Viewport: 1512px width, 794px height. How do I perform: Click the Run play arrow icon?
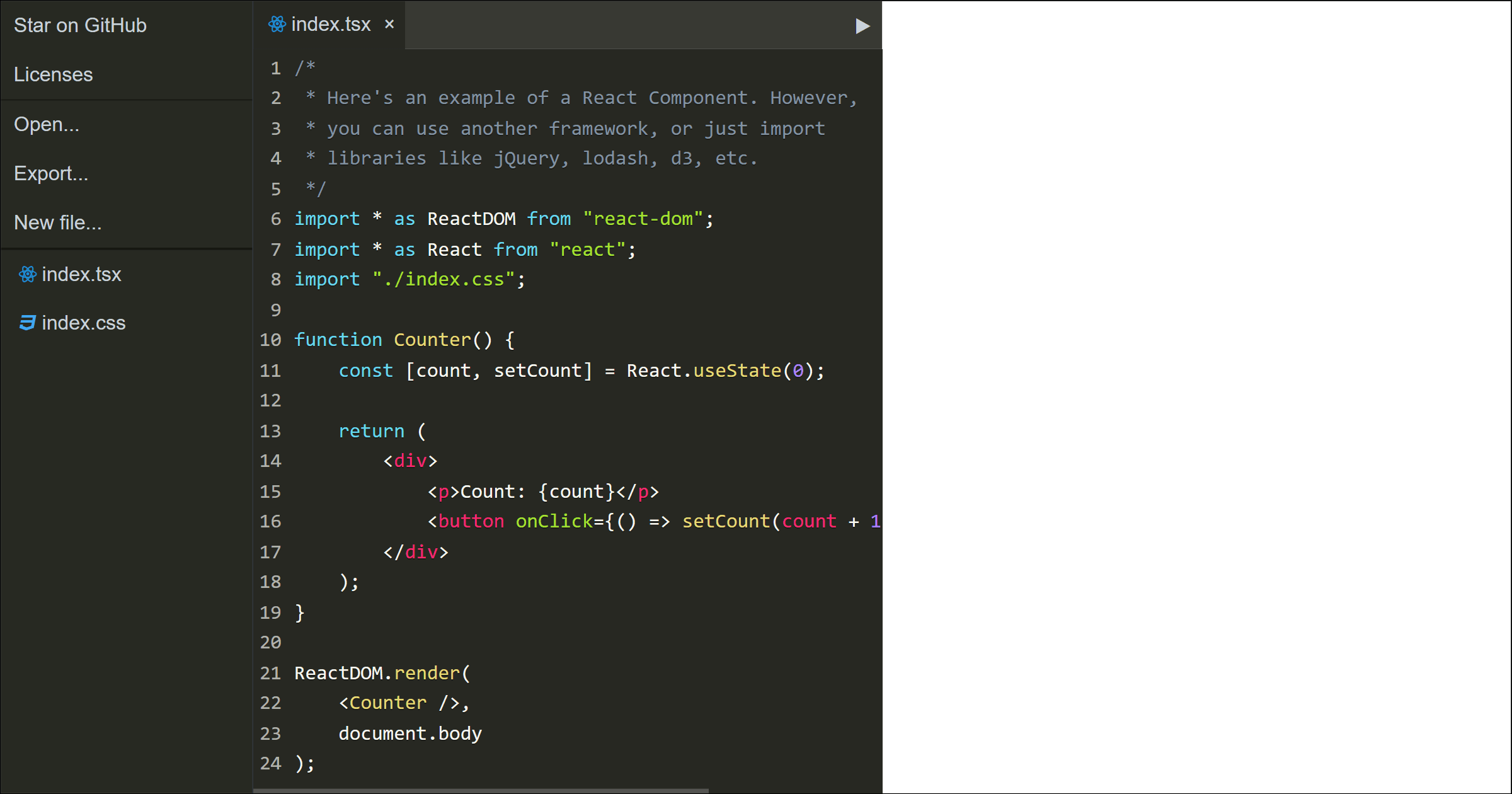pos(862,26)
